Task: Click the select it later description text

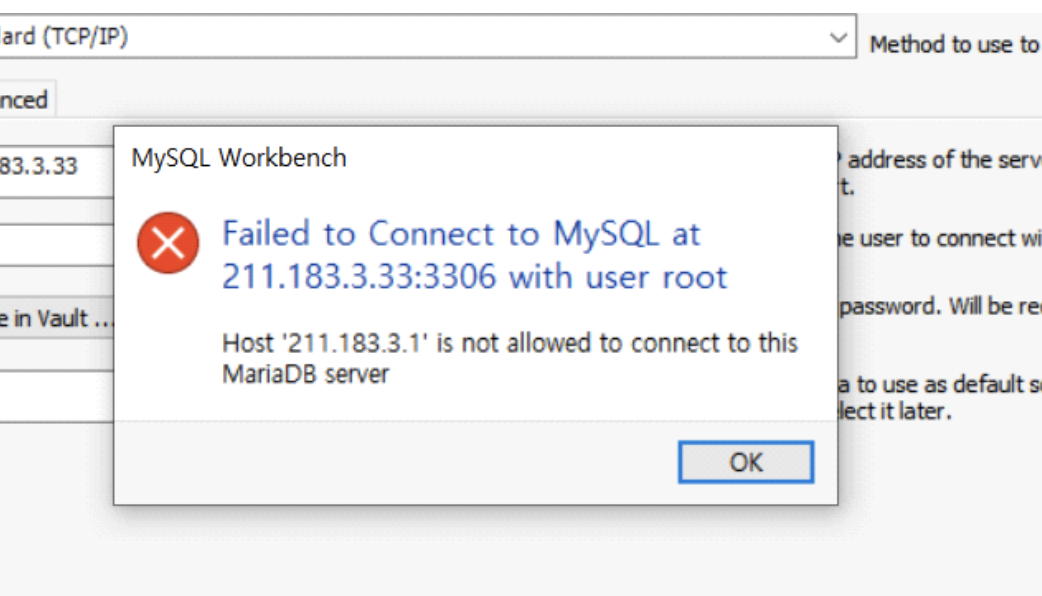Action: [x=894, y=411]
